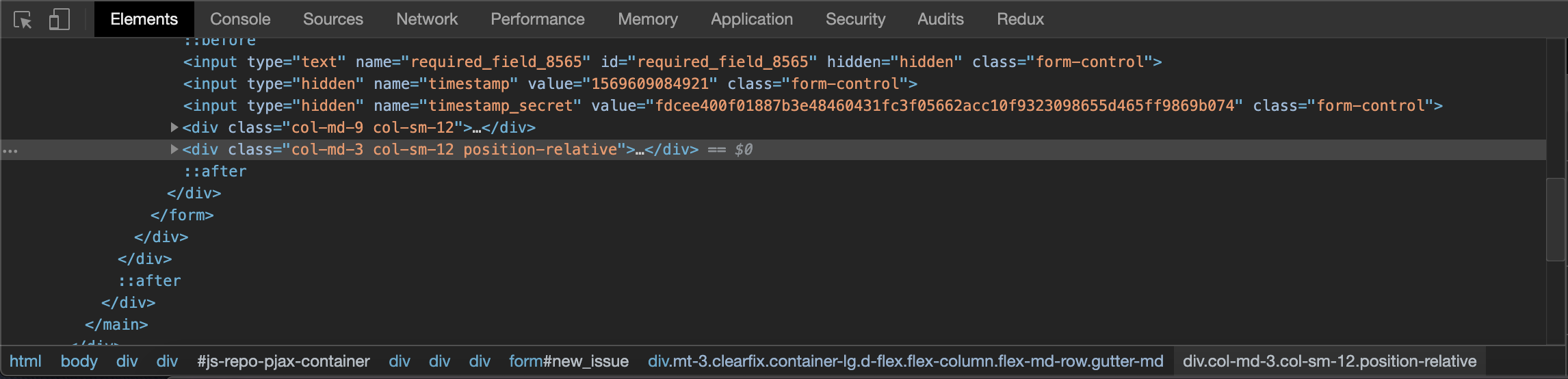Open the Security tab
This screenshot has height=379, width=1568.
click(x=855, y=19)
